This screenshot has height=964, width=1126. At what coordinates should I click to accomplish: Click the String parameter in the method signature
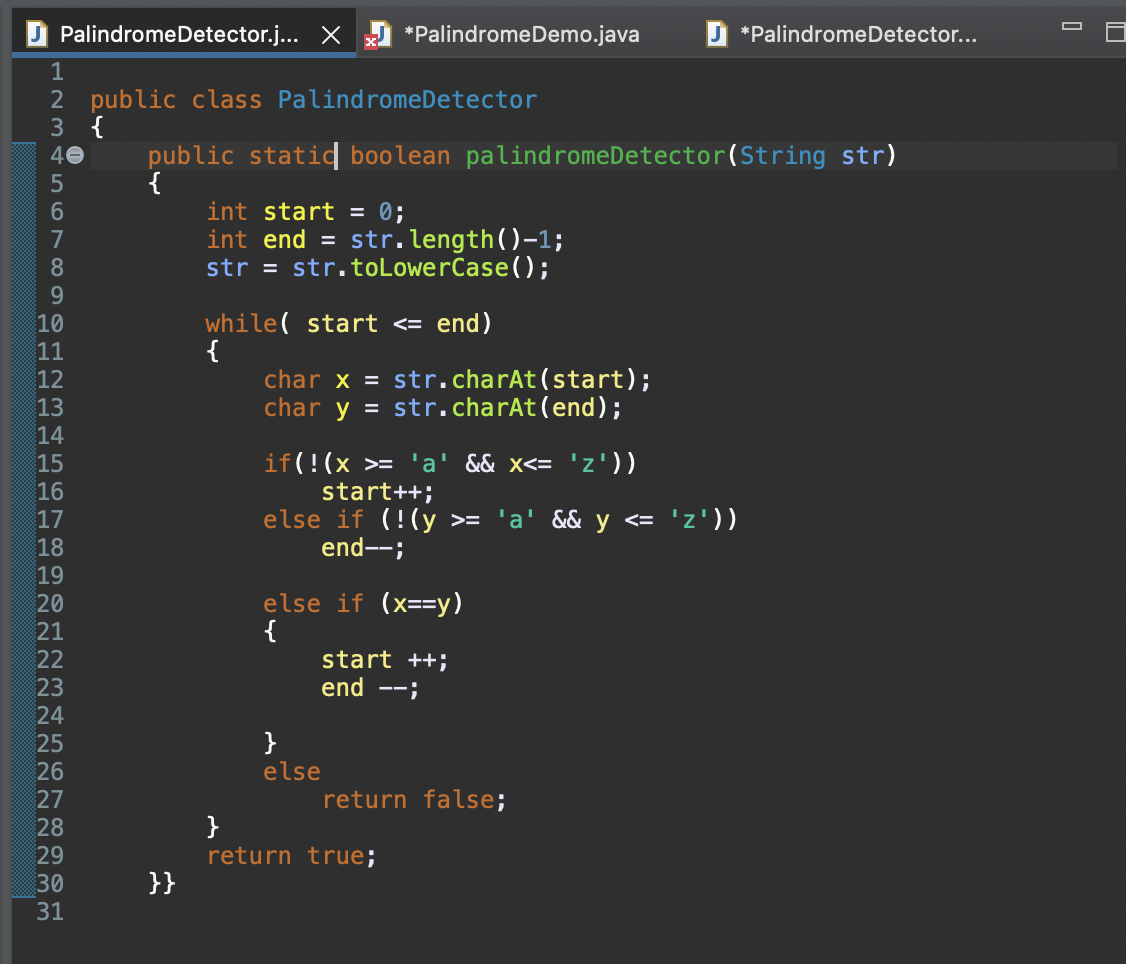point(778,155)
